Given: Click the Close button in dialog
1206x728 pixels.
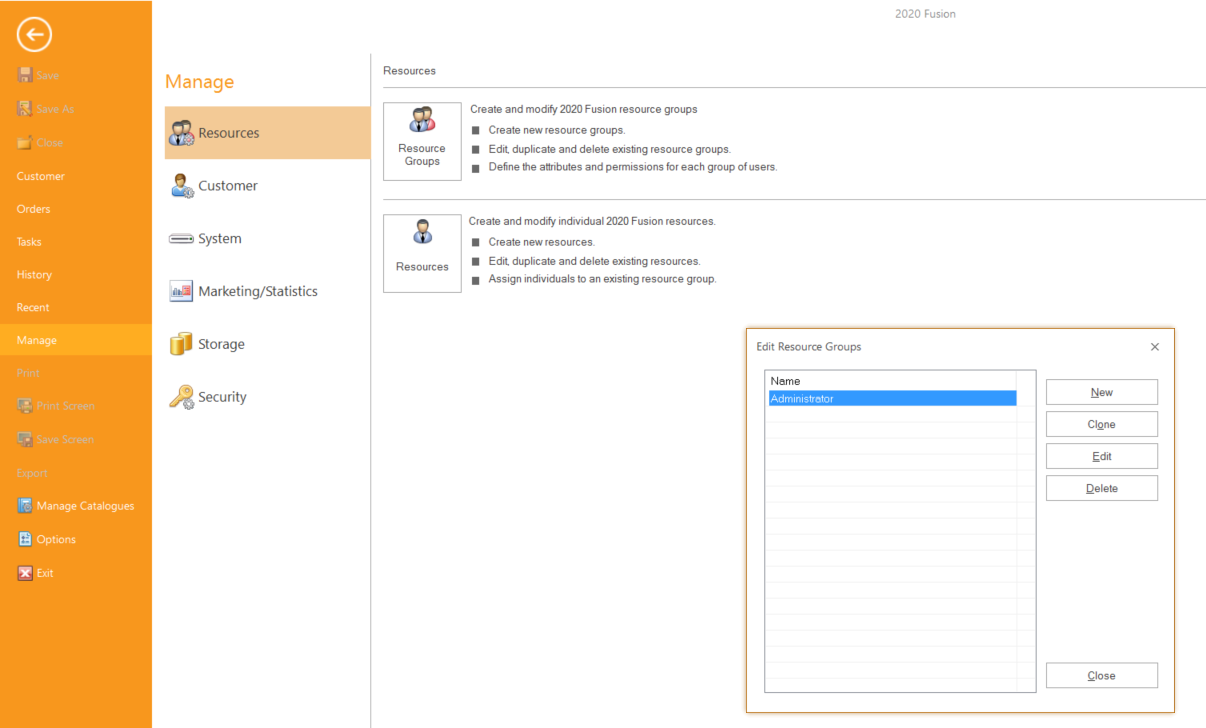Looking at the screenshot, I should click(x=1102, y=676).
